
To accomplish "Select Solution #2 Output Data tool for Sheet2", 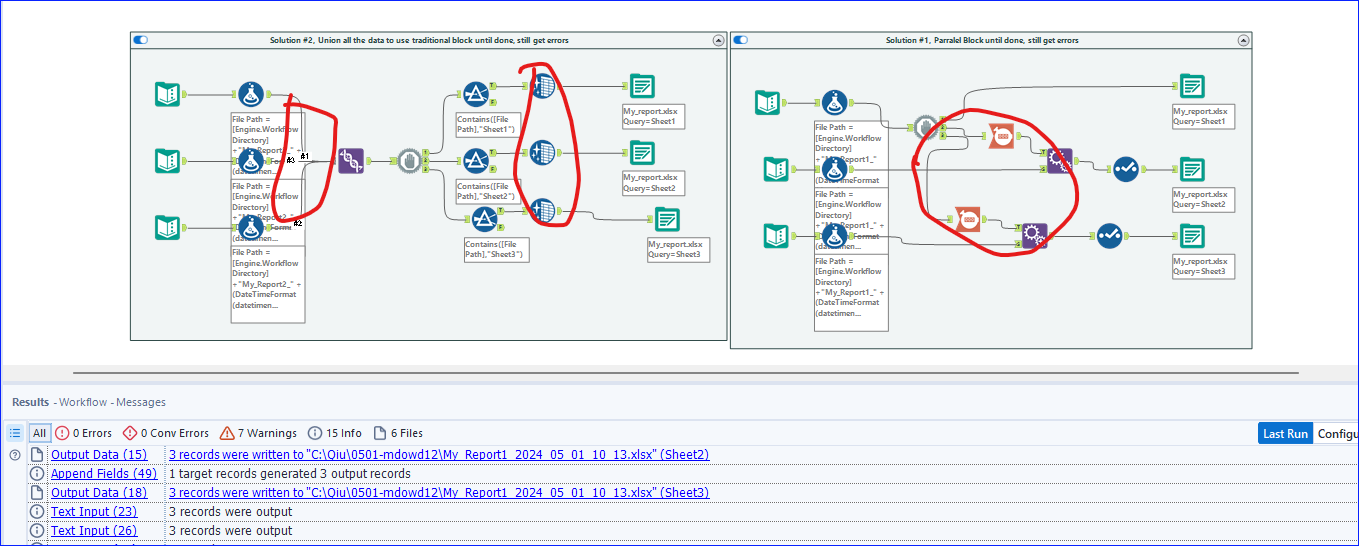I will click(642, 153).
